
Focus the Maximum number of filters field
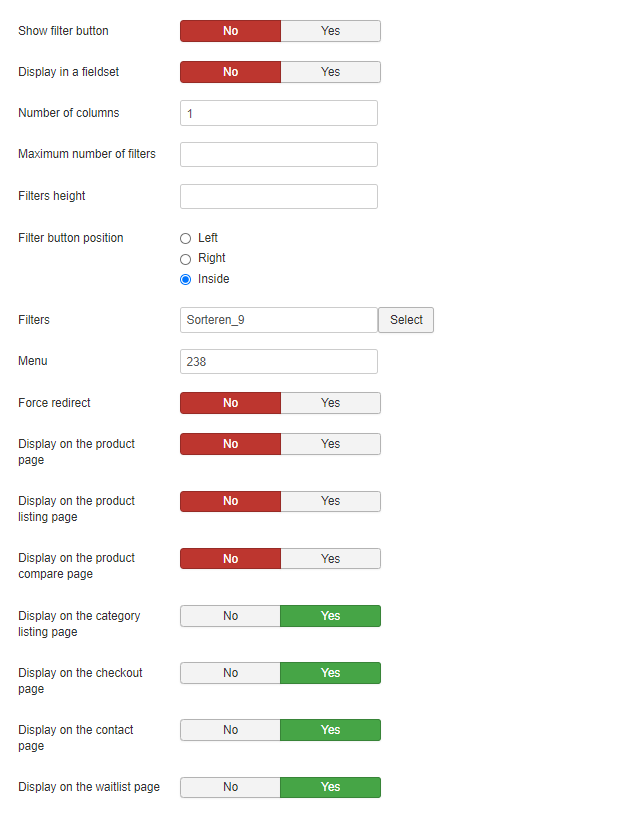279,154
